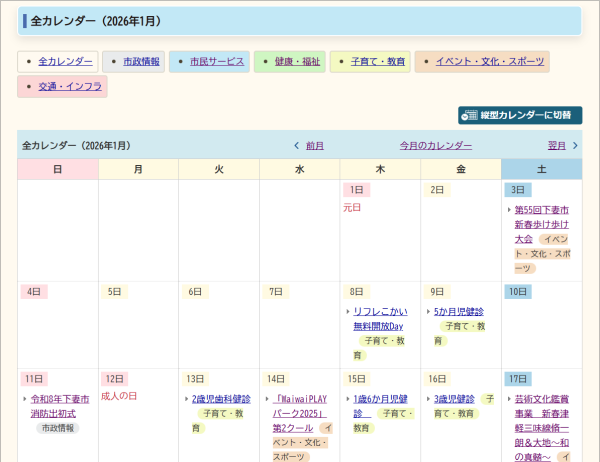Filter by 市民サービス category

217,62
